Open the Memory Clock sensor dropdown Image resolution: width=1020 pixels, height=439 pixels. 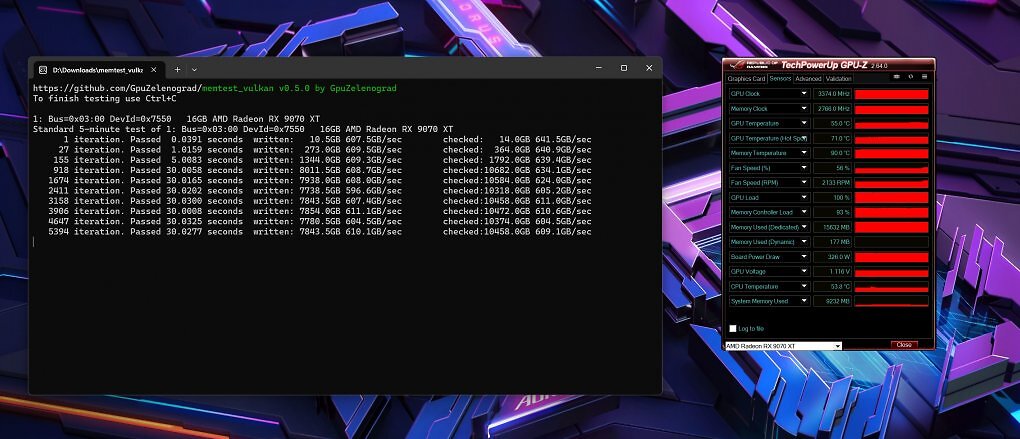click(805, 109)
